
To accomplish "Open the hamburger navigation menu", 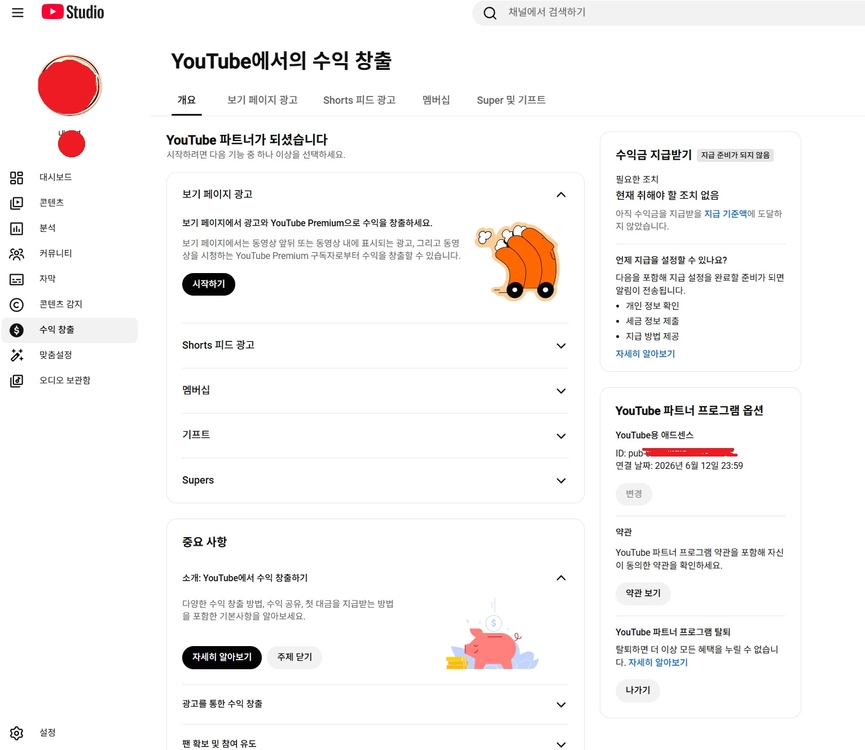I will click(18, 12).
